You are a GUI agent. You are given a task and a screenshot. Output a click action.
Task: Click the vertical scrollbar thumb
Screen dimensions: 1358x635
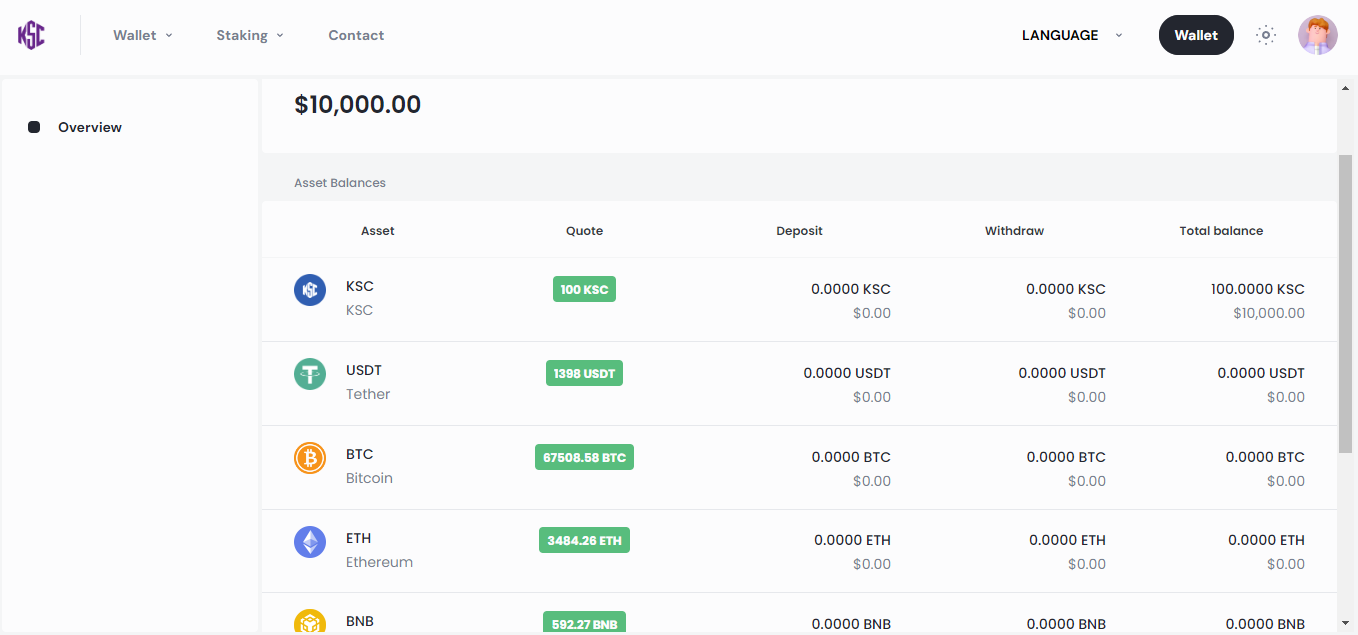[1345, 302]
